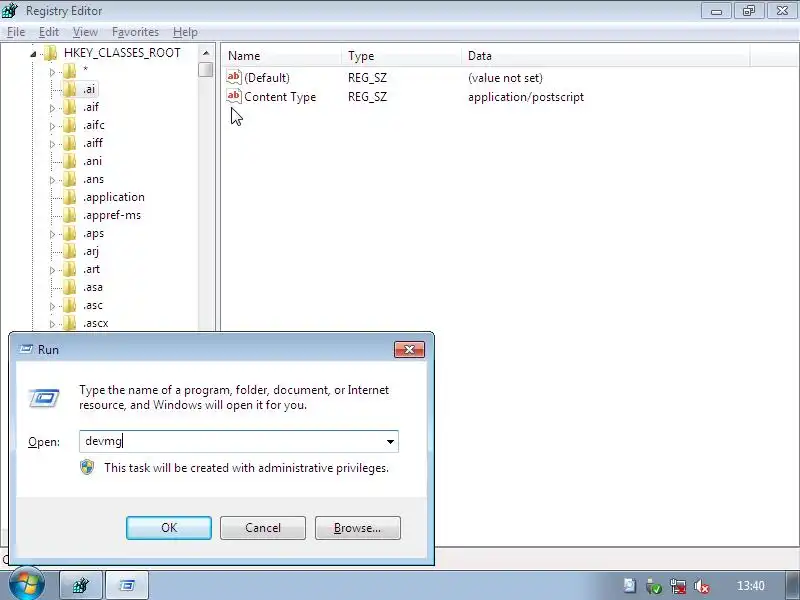Click the tree scrollbar up arrow
This screenshot has width=800, height=600.
[206, 53]
